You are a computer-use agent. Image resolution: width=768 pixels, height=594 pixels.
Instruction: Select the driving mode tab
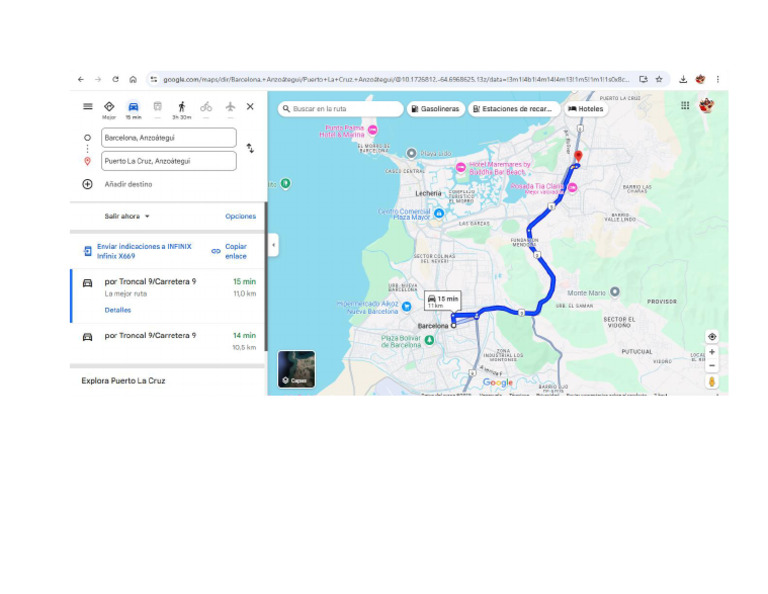point(133,110)
